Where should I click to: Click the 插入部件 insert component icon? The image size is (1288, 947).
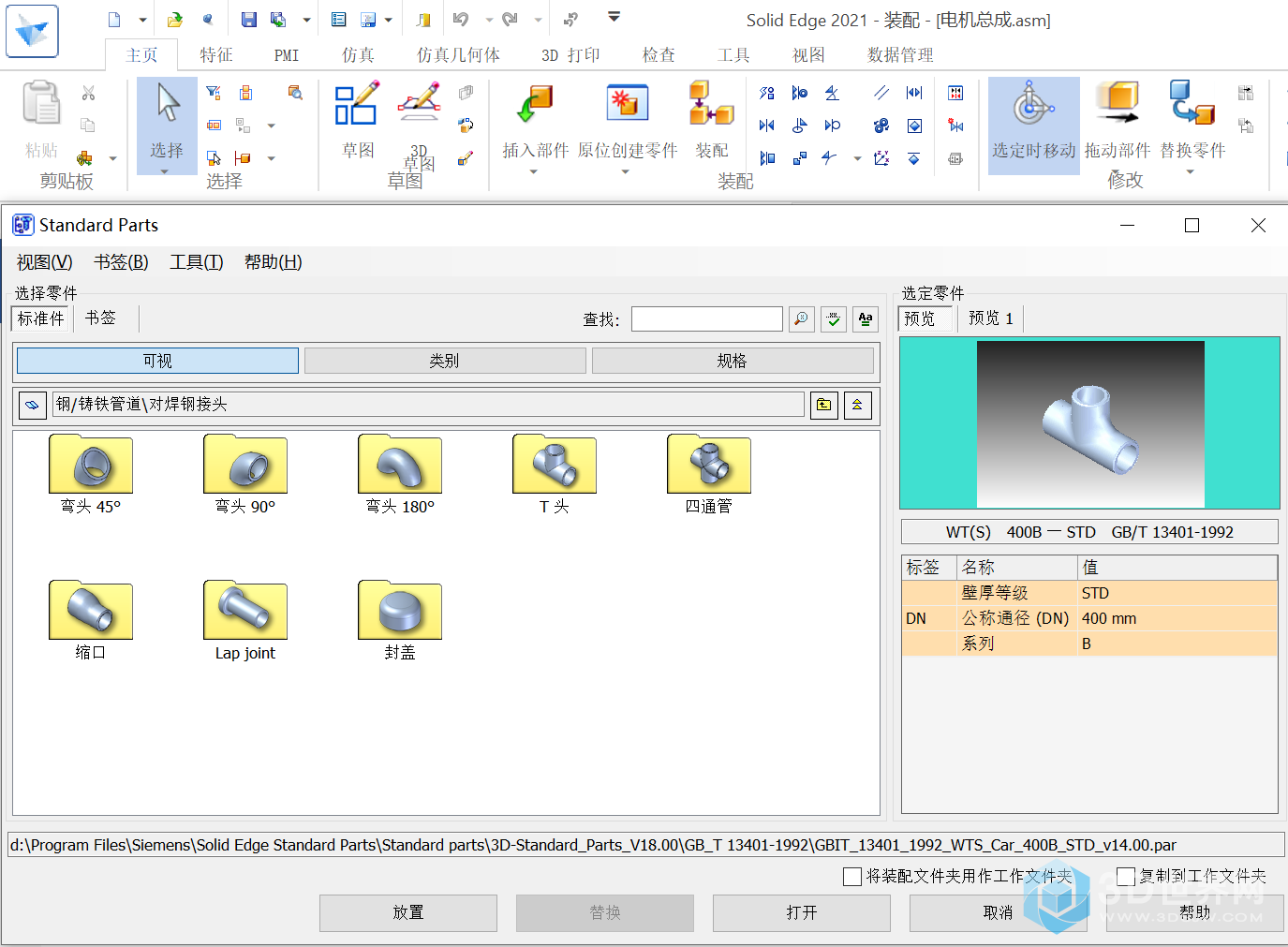535,120
